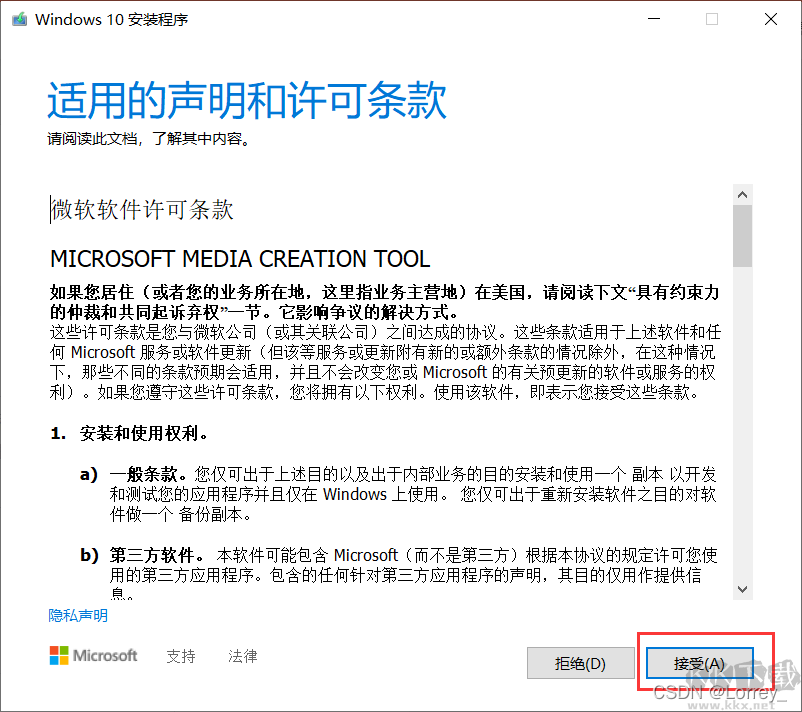Viewport: 802px width, 712px height.
Task: Click the scrollbar up arrow
Action: pos(742,194)
